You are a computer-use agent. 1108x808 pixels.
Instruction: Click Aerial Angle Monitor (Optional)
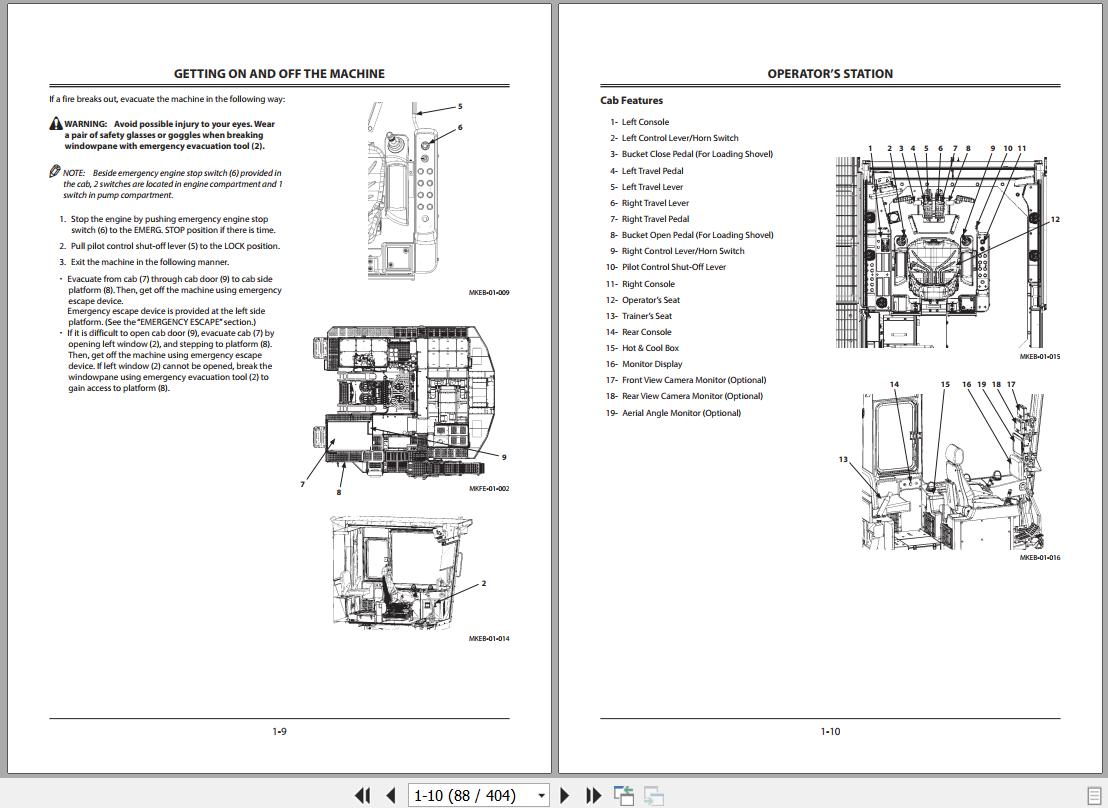pos(673,413)
